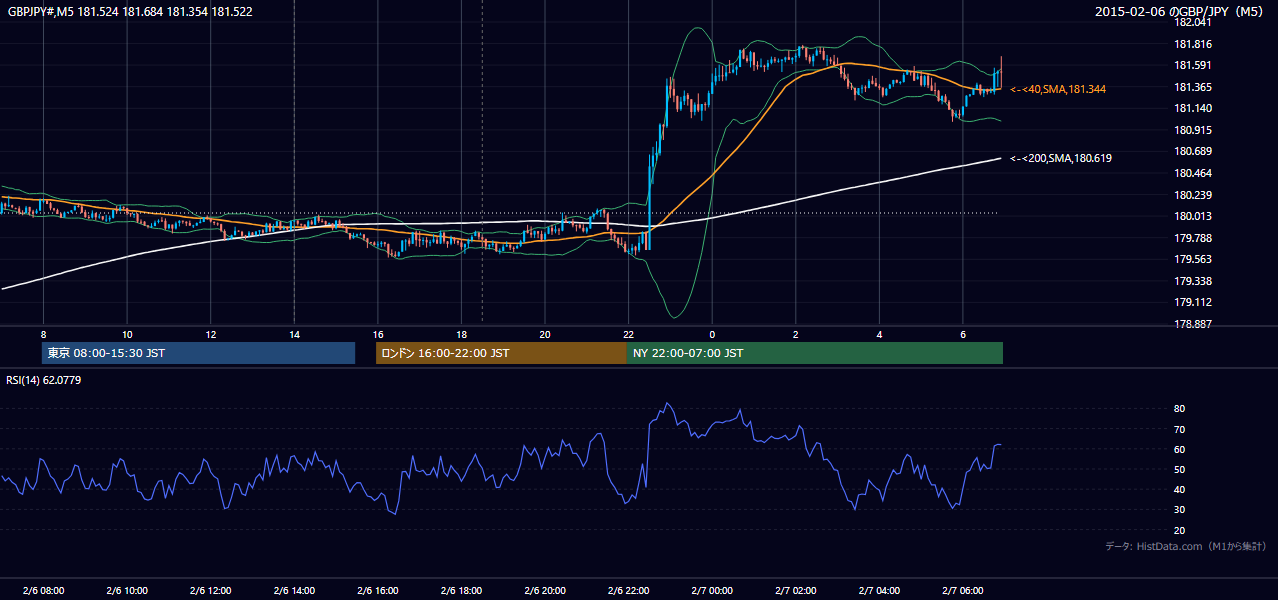Click price axis label 181.591
The height and width of the screenshot is (600, 1278).
[1191, 65]
